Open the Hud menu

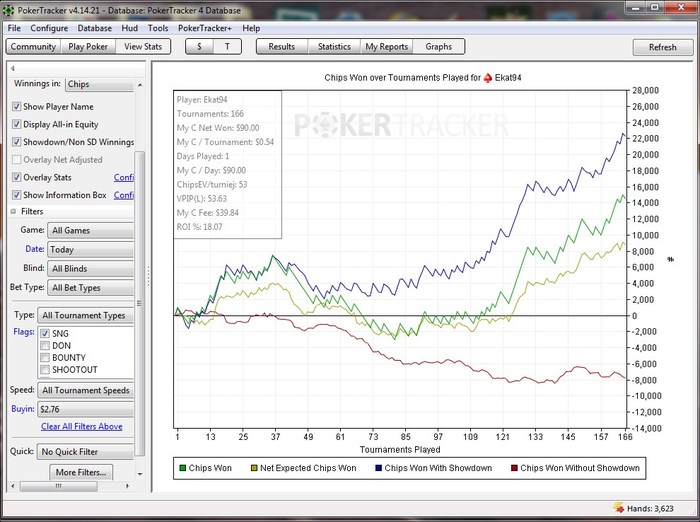click(129, 28)
